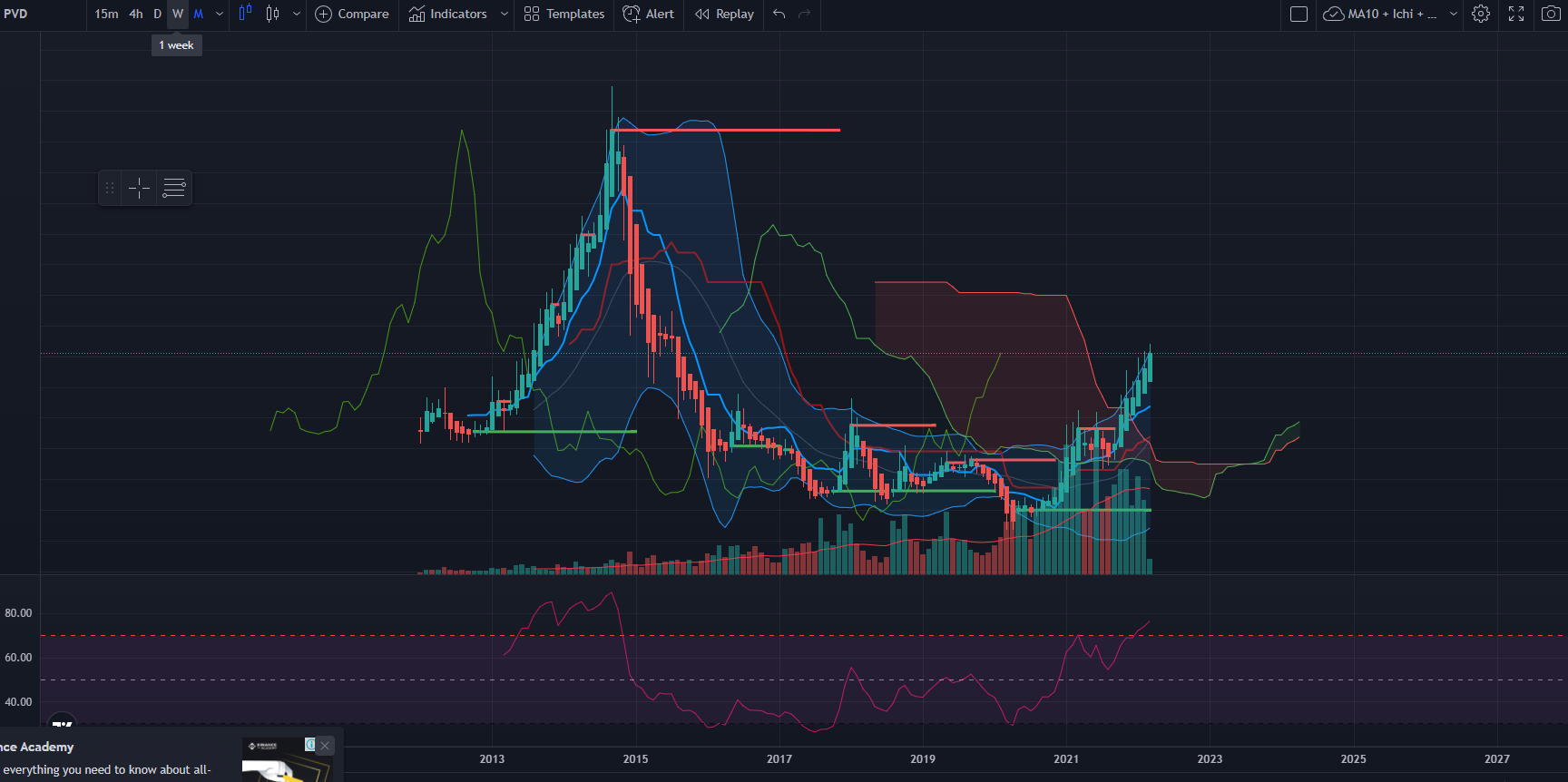The width and height of the screenshot is (1568, 782).
Task: Click the 2015 label on time axis
Action: tap(635, 759)
